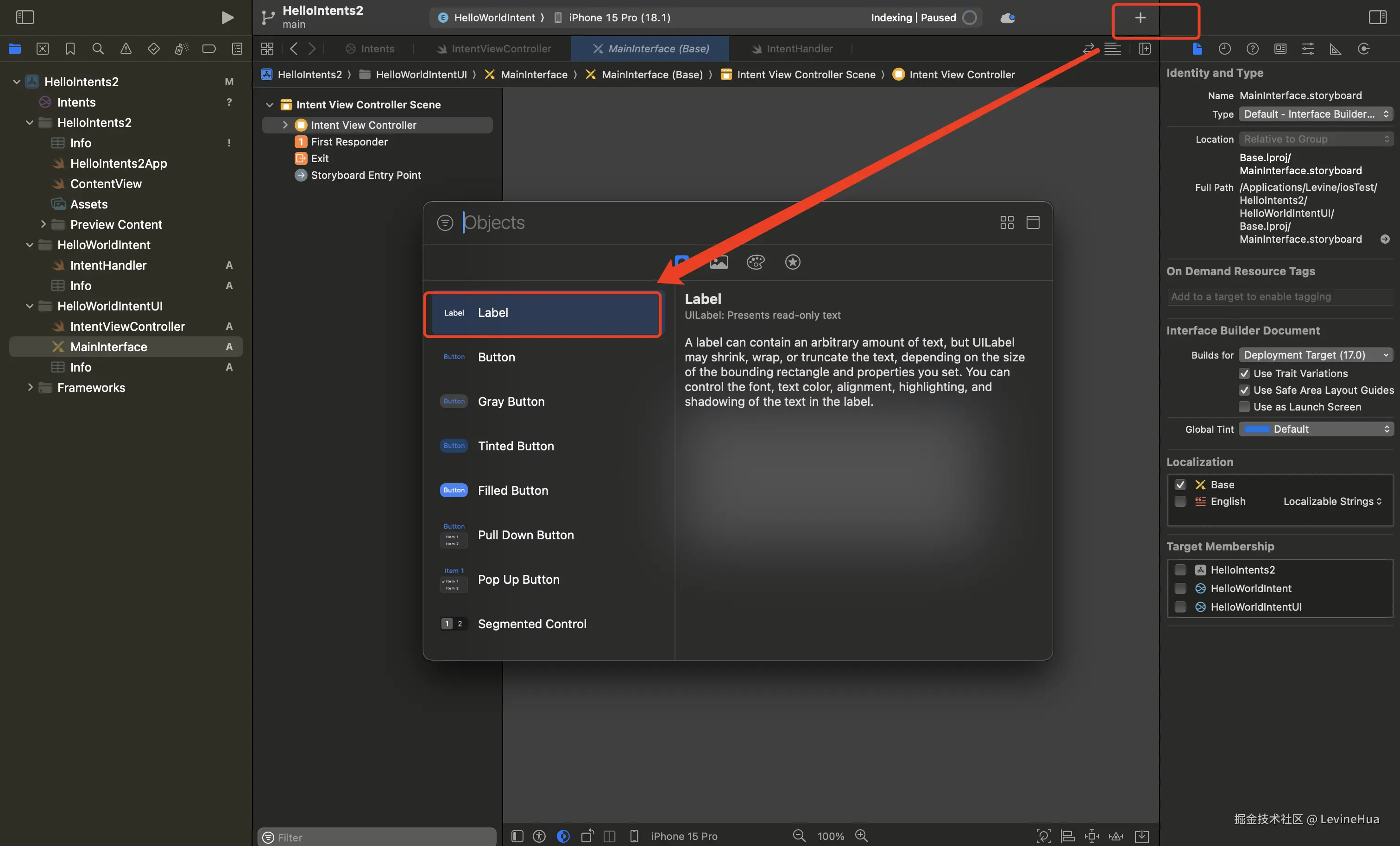Screen dimensions: 1400x846
Task: Expand the Frameworks folder
Action: click(x=30, y=387)
